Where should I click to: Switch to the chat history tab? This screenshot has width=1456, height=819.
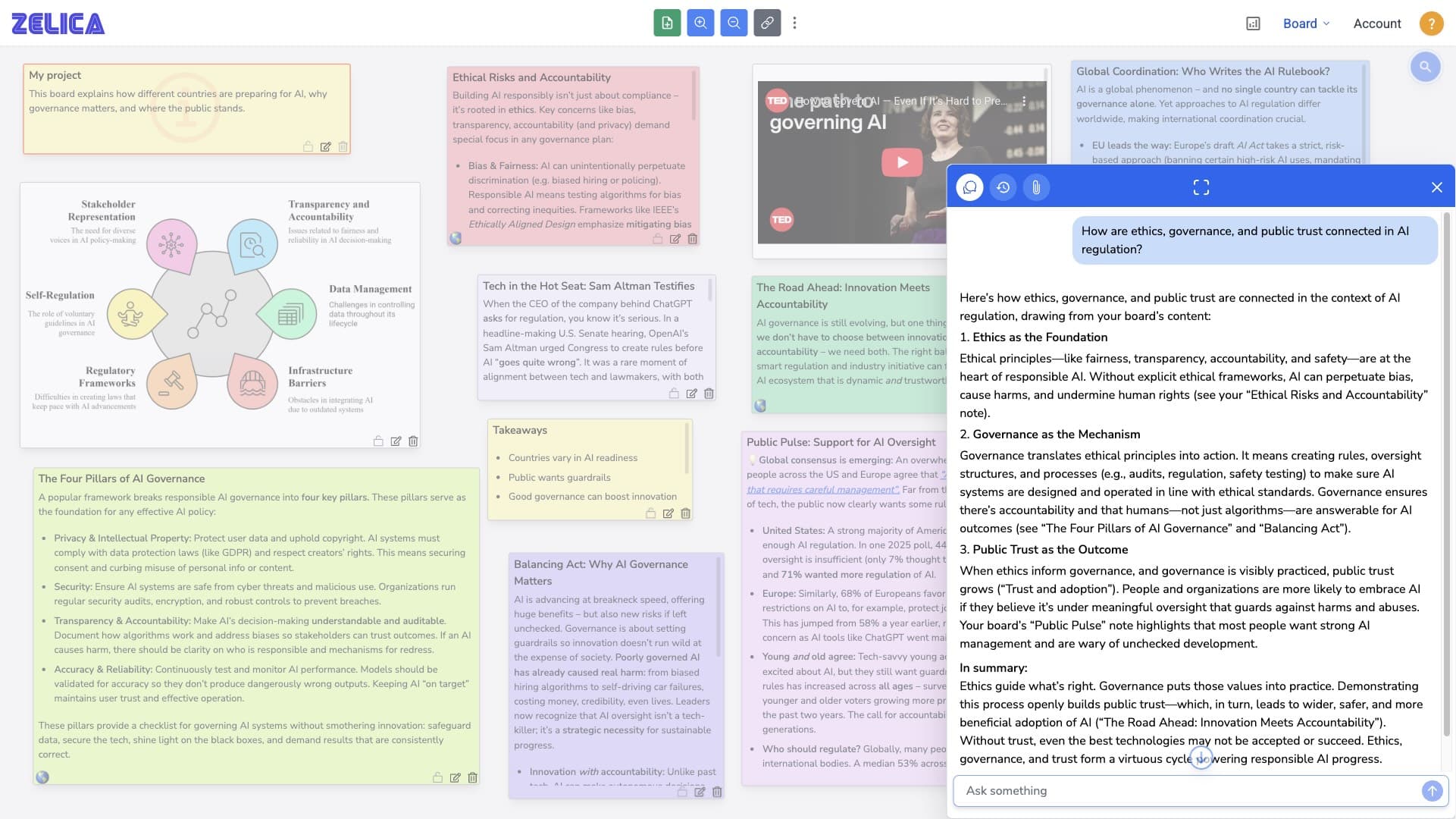coord(1003,187)
